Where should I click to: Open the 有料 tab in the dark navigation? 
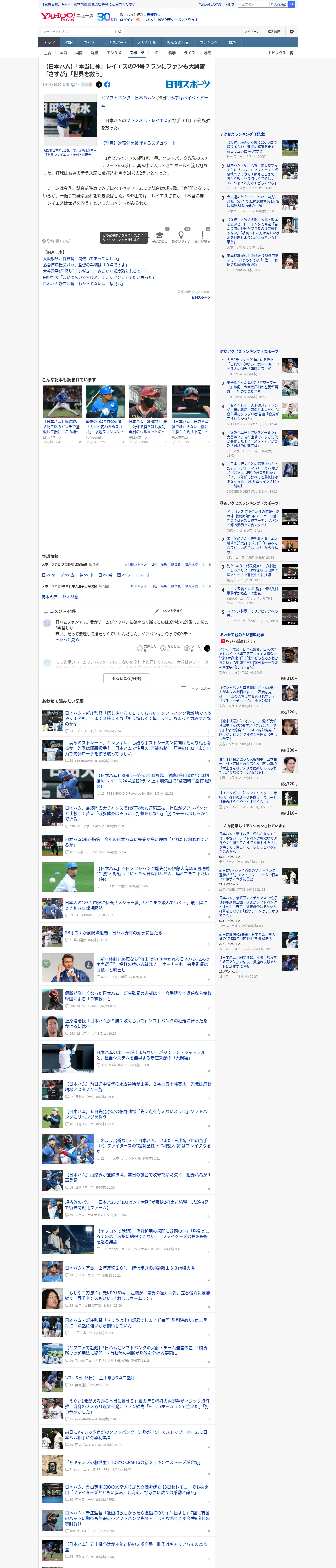point(232,43)
